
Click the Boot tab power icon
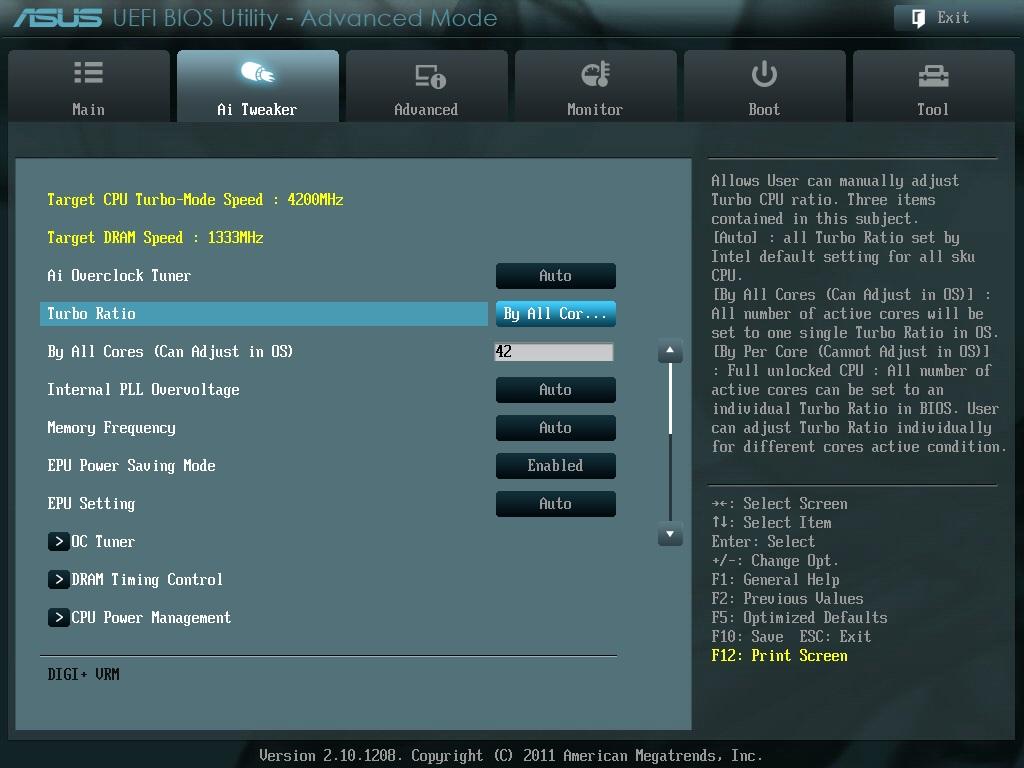pyautogui.click(x=764, y=74)
